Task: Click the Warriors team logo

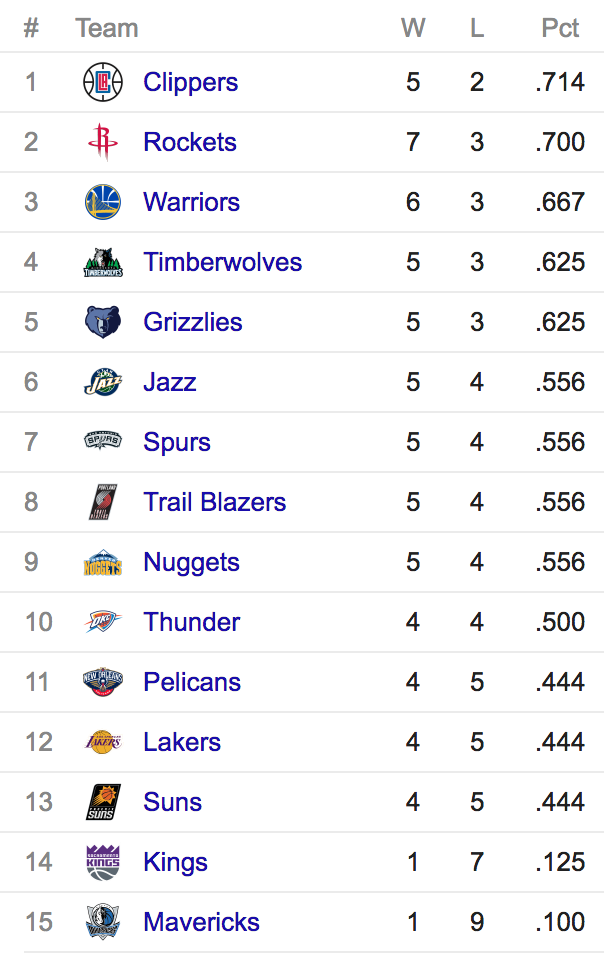Action: point(103,202)
